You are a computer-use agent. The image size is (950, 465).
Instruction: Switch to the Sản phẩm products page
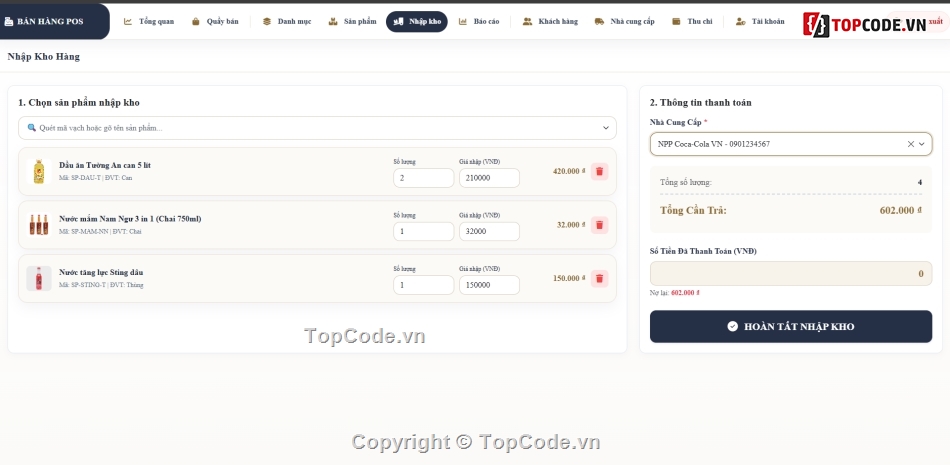click(x=352, y=21)
